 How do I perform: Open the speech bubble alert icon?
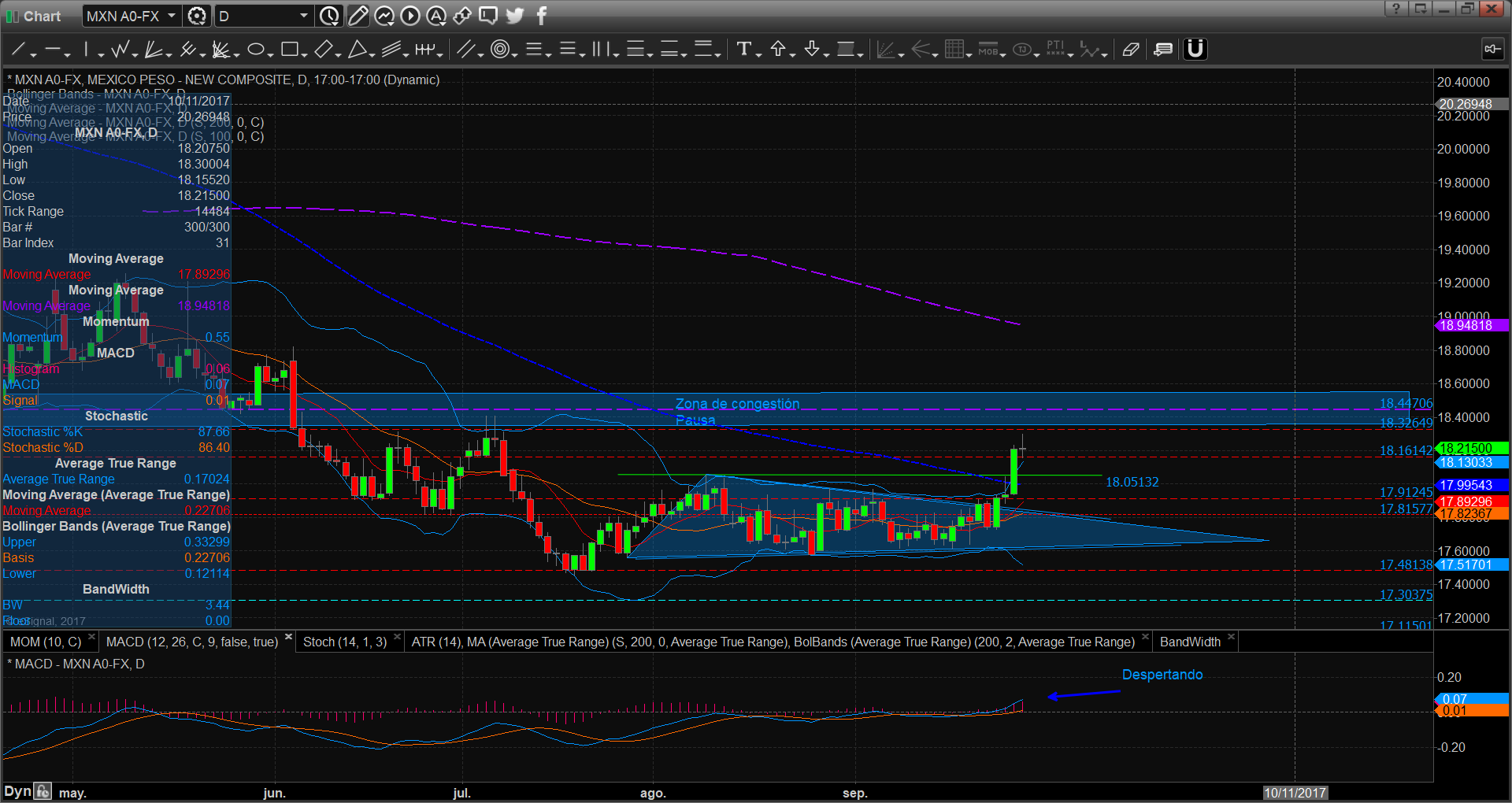pos(488,16)
